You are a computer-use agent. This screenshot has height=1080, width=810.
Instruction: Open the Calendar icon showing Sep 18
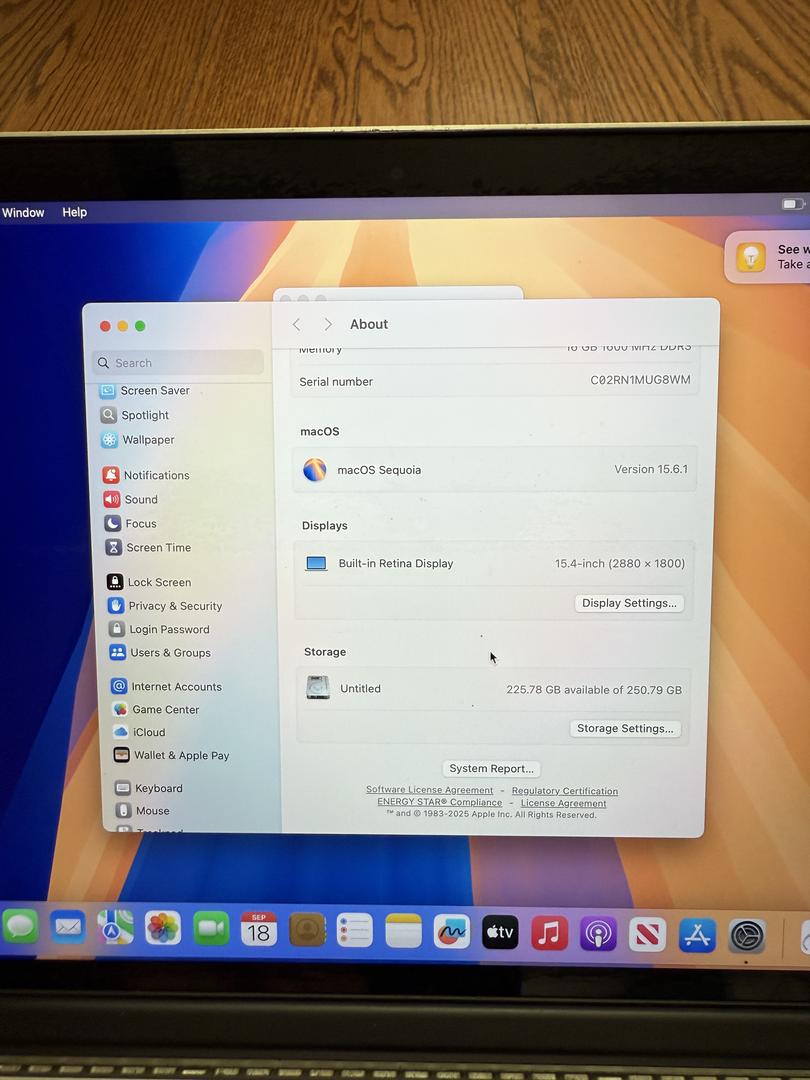pyautogui.click(x=258, y=929)
